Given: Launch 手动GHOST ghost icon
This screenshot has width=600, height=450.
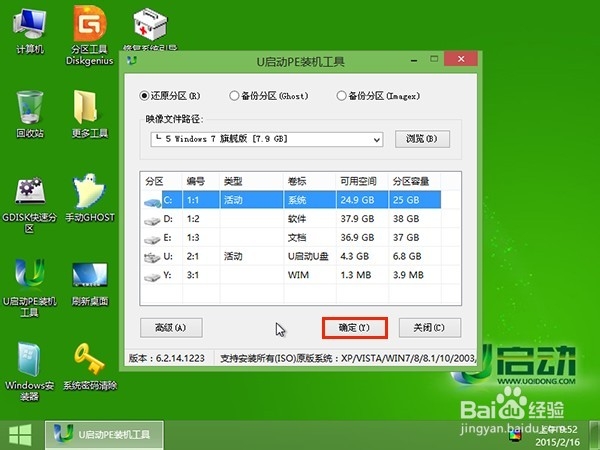Looking at the screenshot, I should click(90, 199).
